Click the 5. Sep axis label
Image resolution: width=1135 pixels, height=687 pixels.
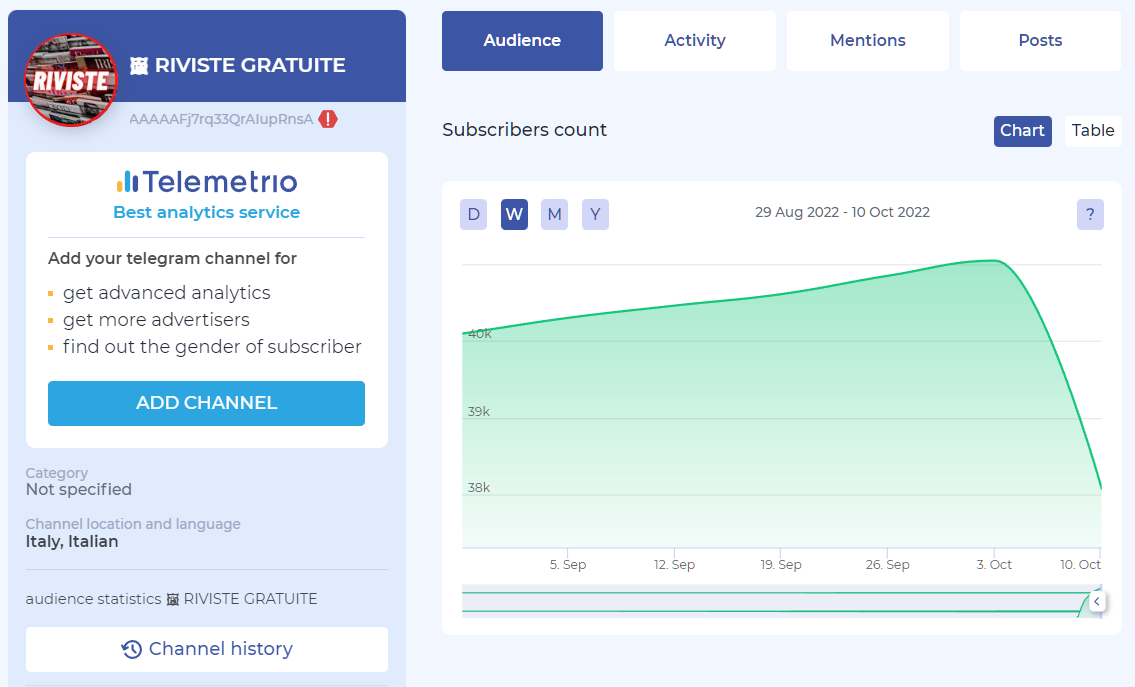pyautogui.click(x=568, y=565)
